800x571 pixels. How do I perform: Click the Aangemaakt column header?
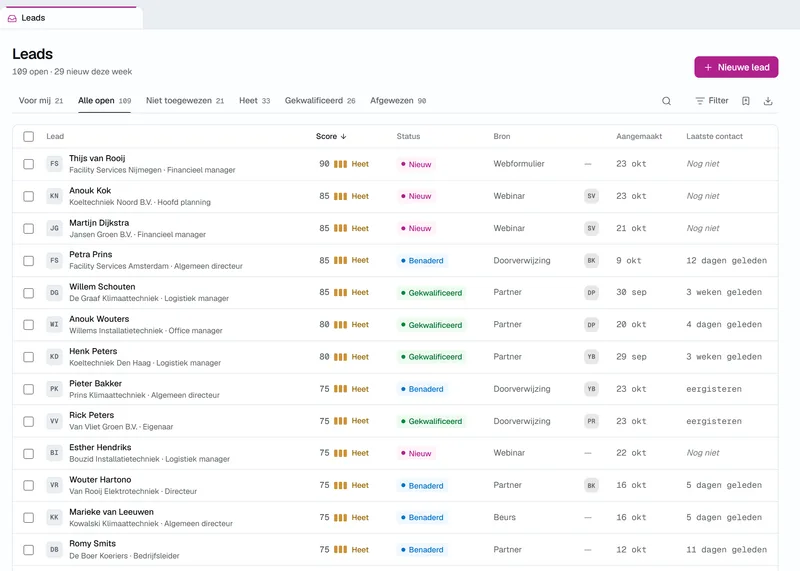tap(639, 136)
